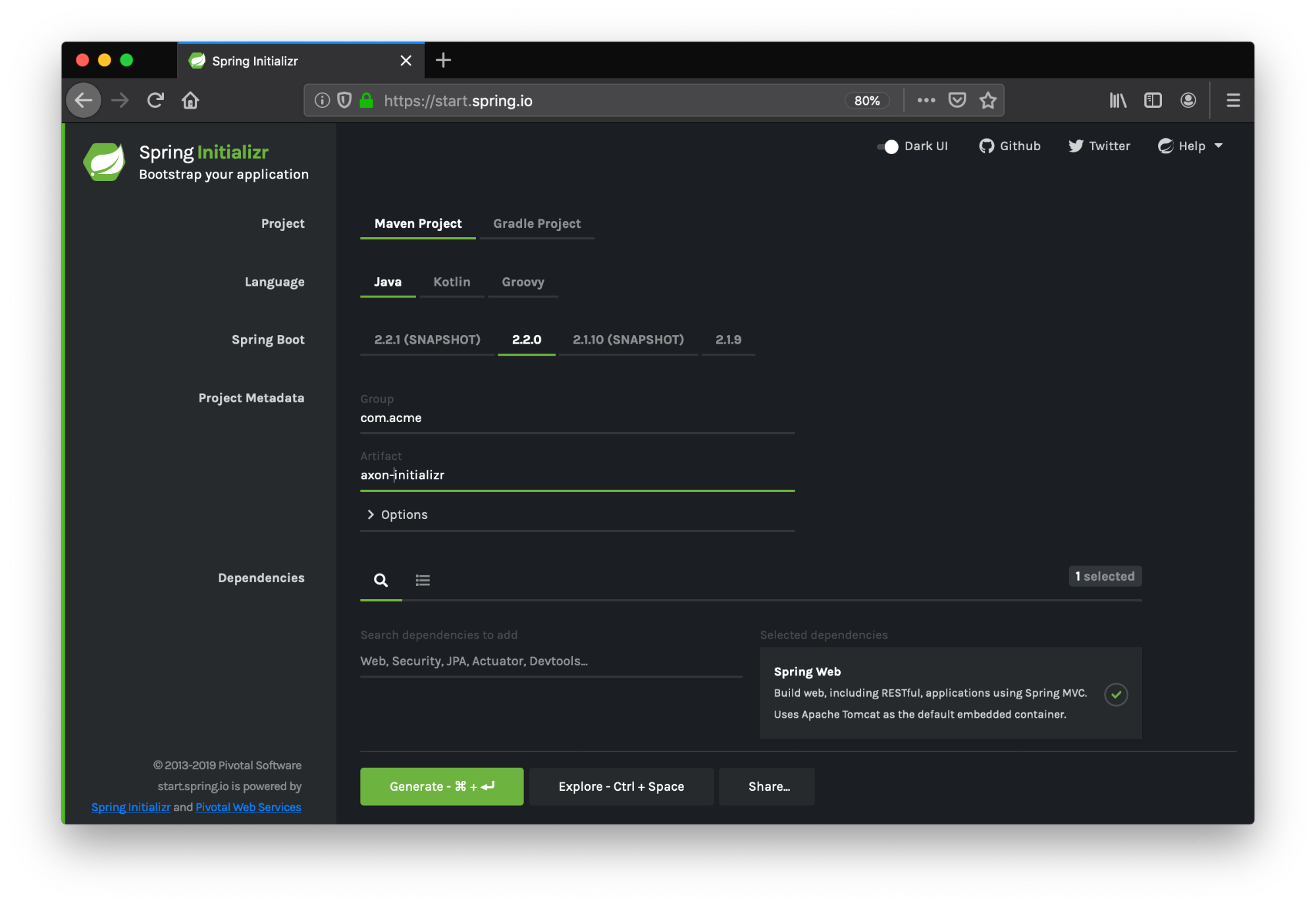Click the Group field com.acme
Screen dimensions: 1316x906
(577, 418)
